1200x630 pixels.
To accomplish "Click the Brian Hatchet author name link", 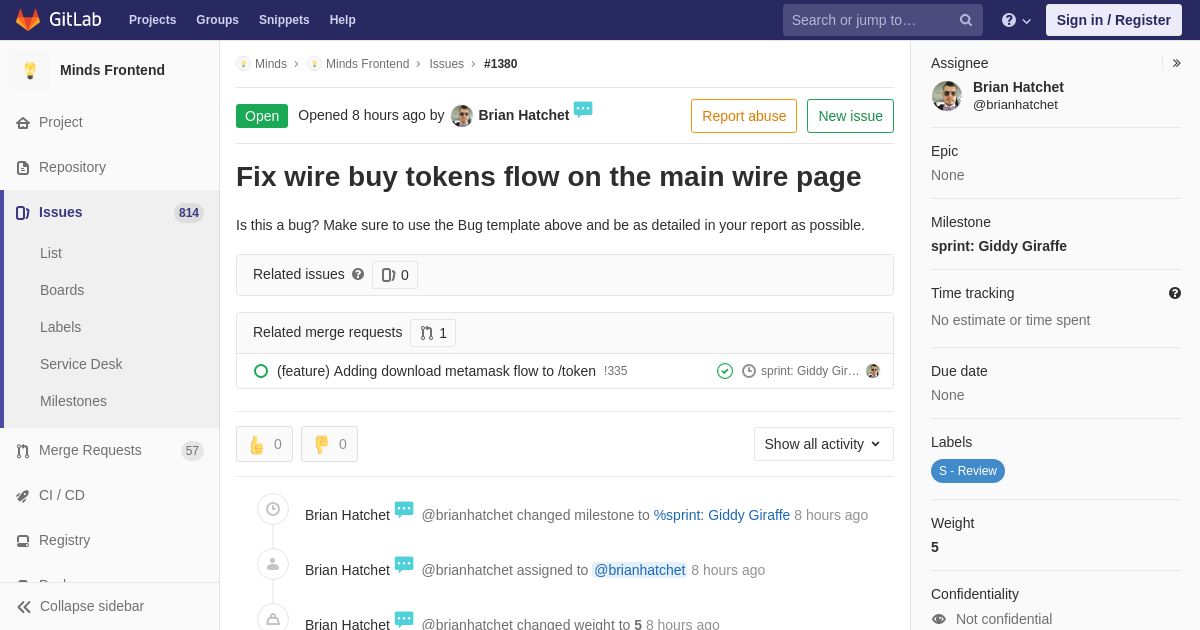I will [x=524, y=115].
